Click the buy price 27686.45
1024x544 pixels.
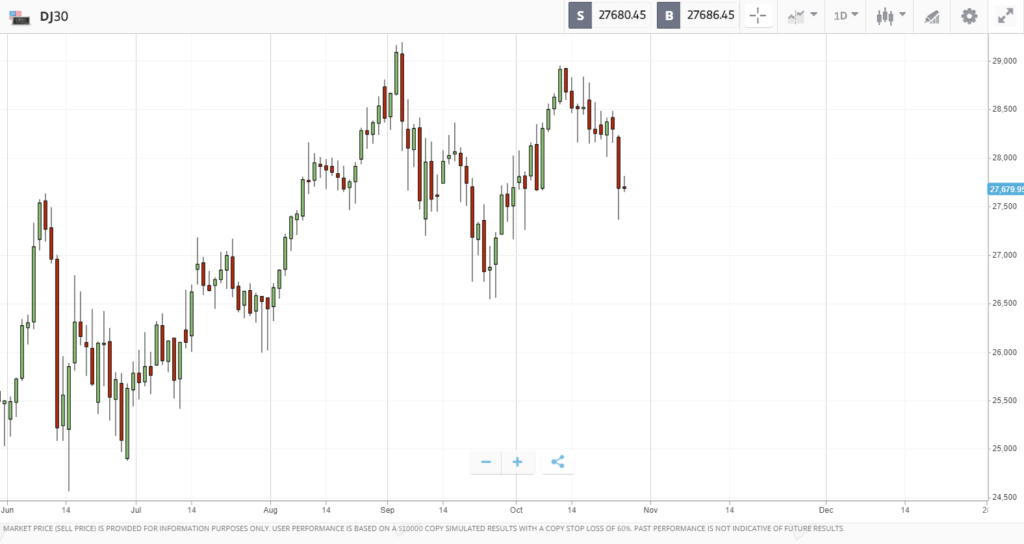point(711,16)
